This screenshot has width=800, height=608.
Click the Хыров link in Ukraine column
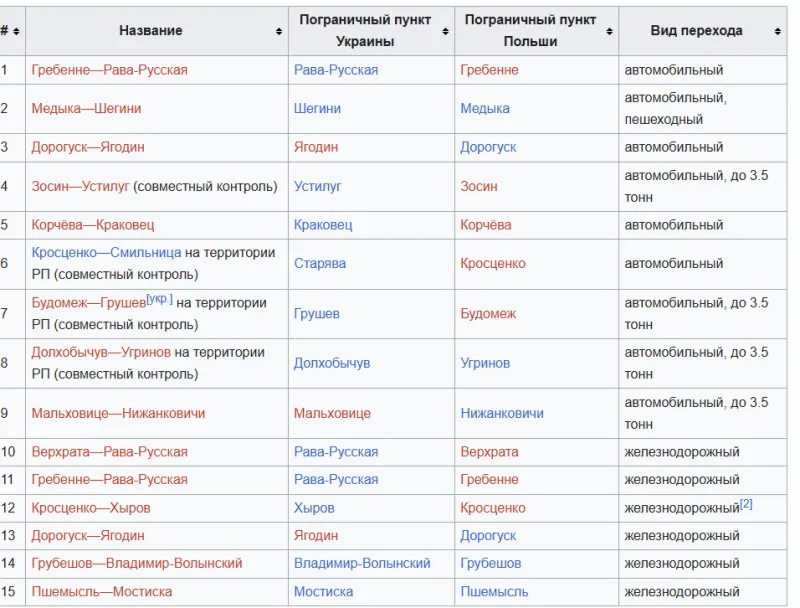click(x=314, y=508)
